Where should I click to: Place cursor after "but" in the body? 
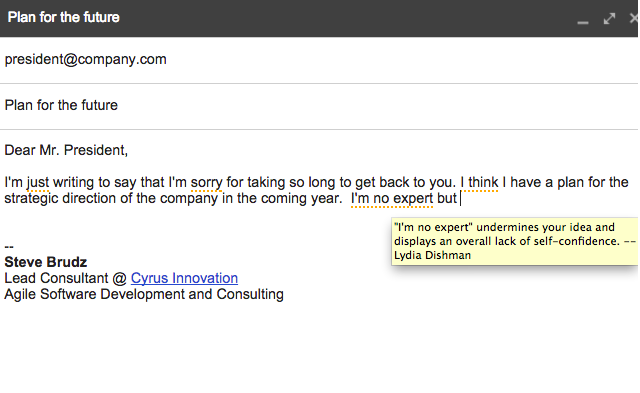(459, 198)
